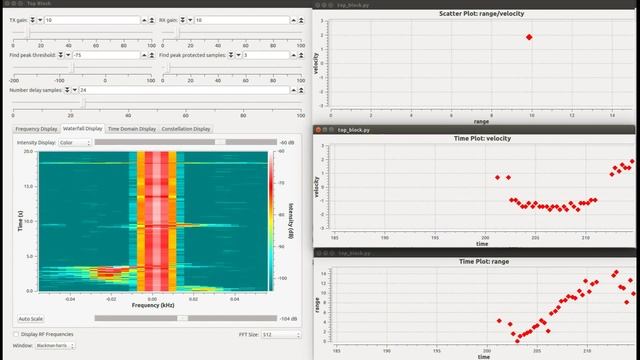
Task: Click Number delay samples double-up arrow
Action: coord(301,90)
